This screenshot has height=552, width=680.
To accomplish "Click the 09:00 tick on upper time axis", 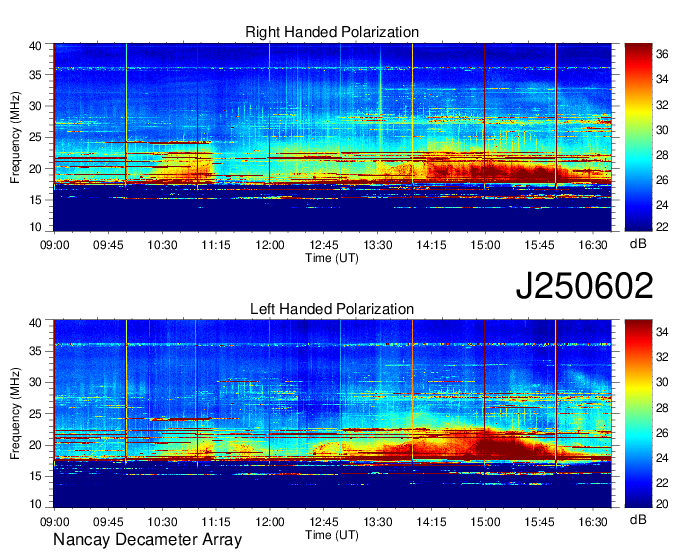I will coord(55,245).
